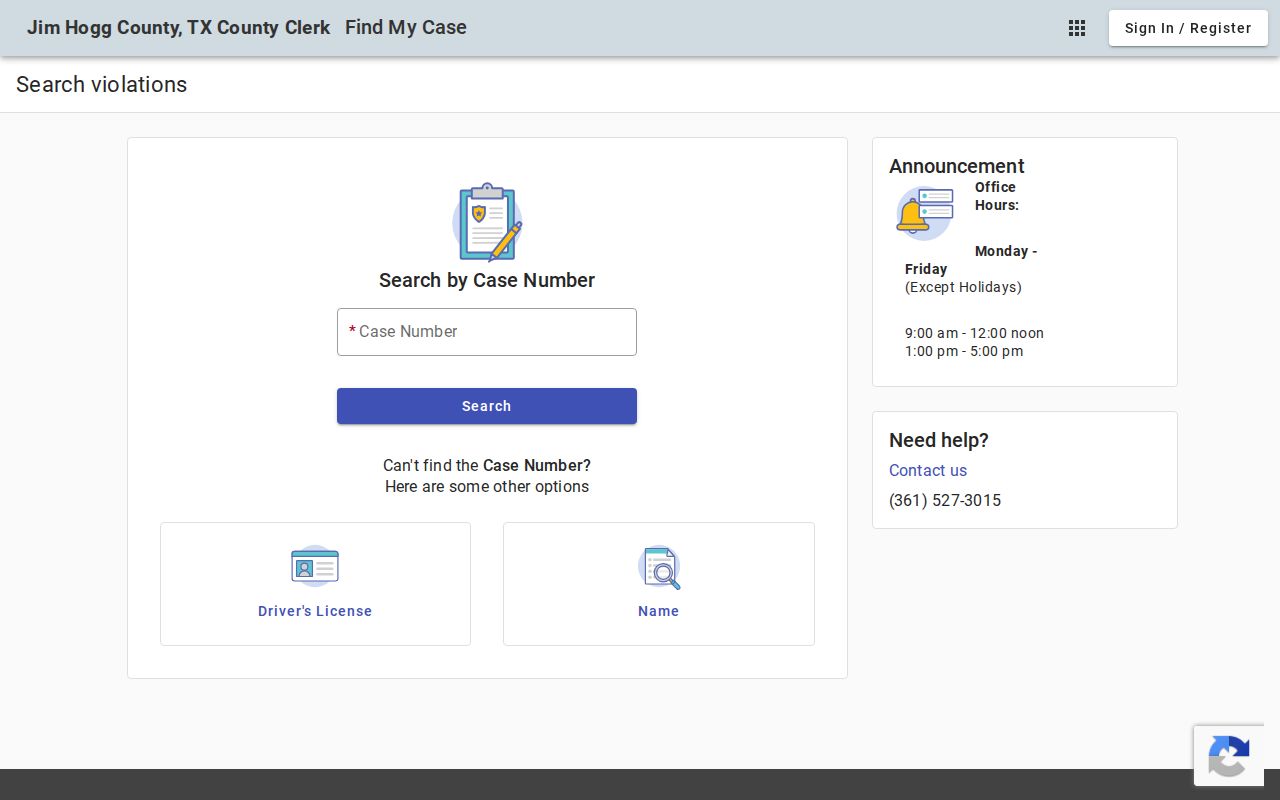This screenshot has width=1280, height=800.
Task: Click the Announcement heading
Action: [x=957, y=166]
